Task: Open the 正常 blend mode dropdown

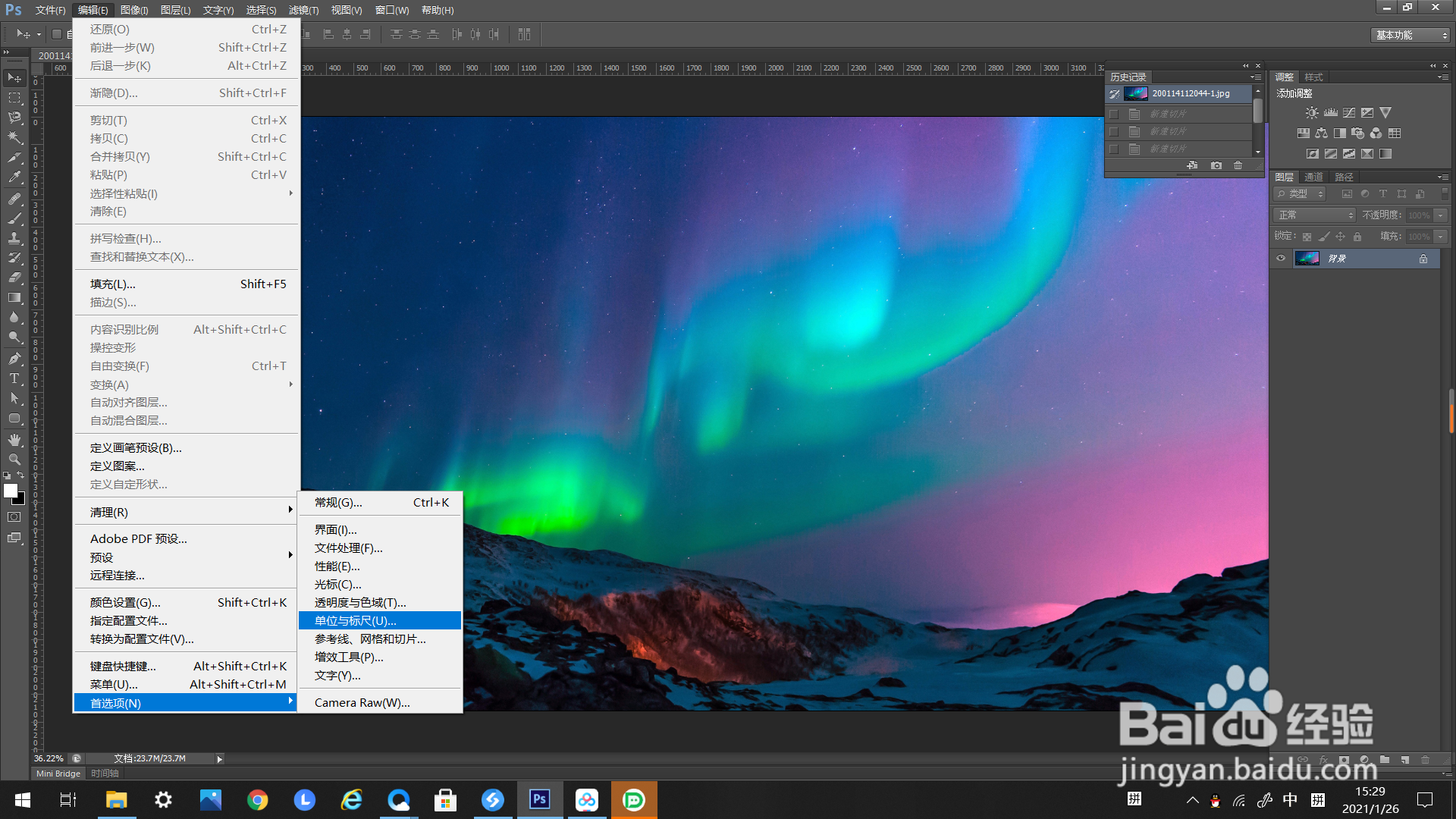Action: [x=1316, y=215]
